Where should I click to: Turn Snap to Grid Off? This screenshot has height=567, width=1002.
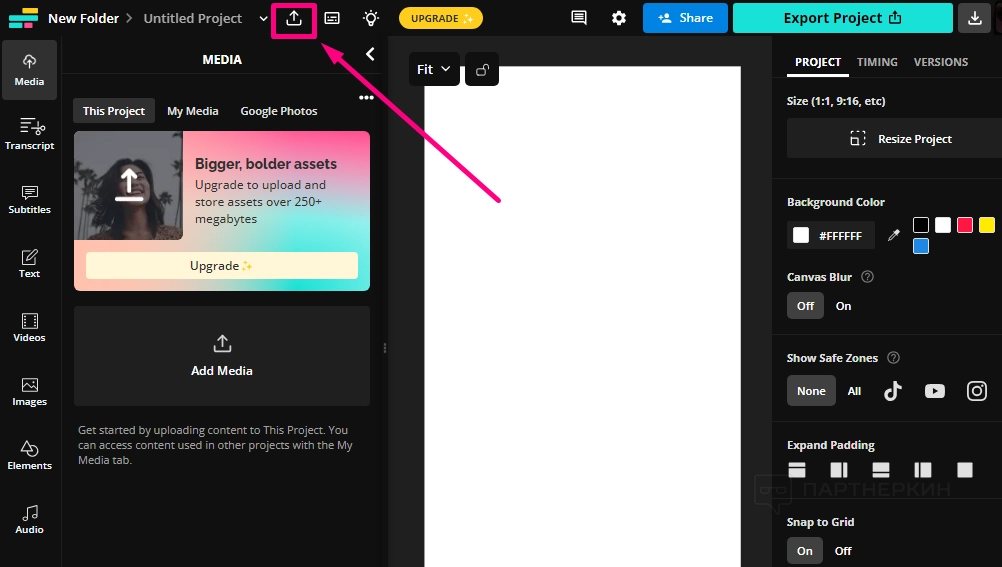coord(843,550)
